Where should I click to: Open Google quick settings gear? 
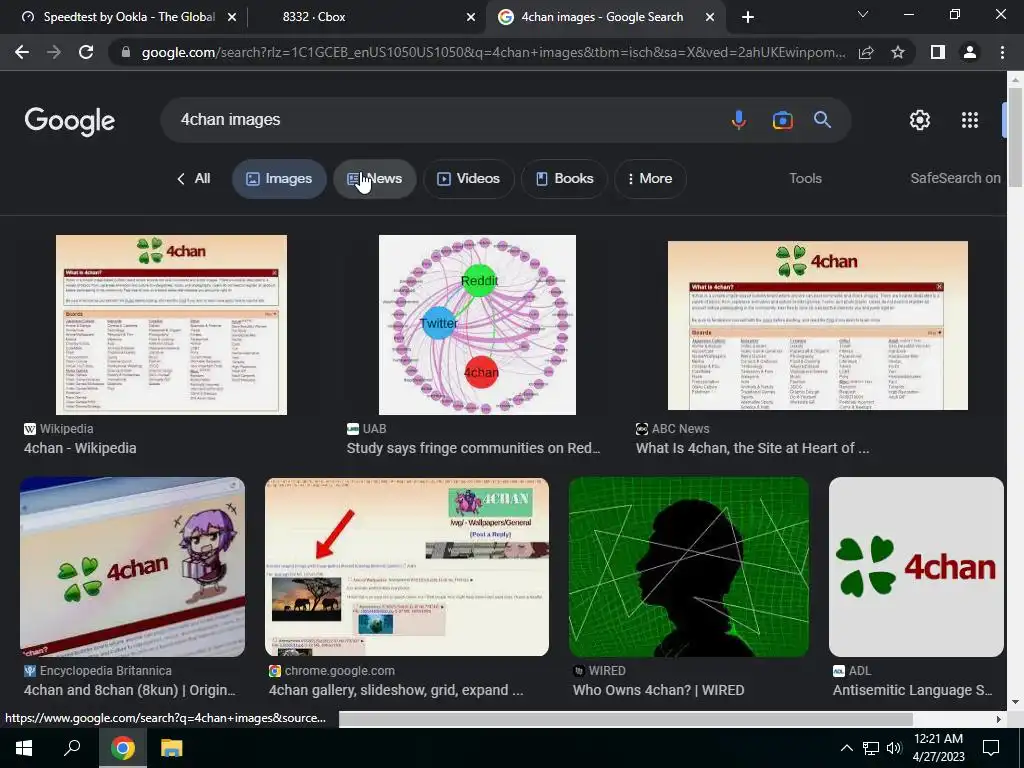coord(920,120)
